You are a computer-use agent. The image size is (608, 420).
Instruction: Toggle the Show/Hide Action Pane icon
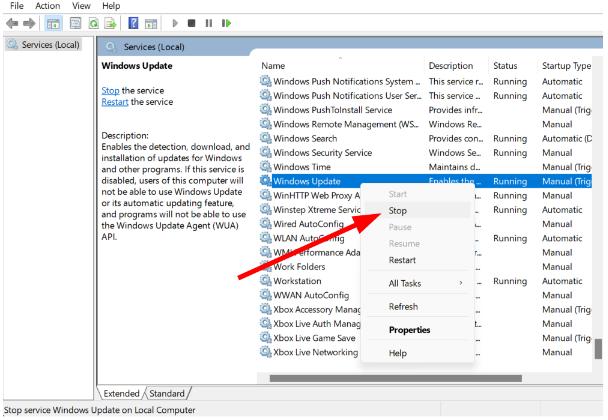[151, 24]
